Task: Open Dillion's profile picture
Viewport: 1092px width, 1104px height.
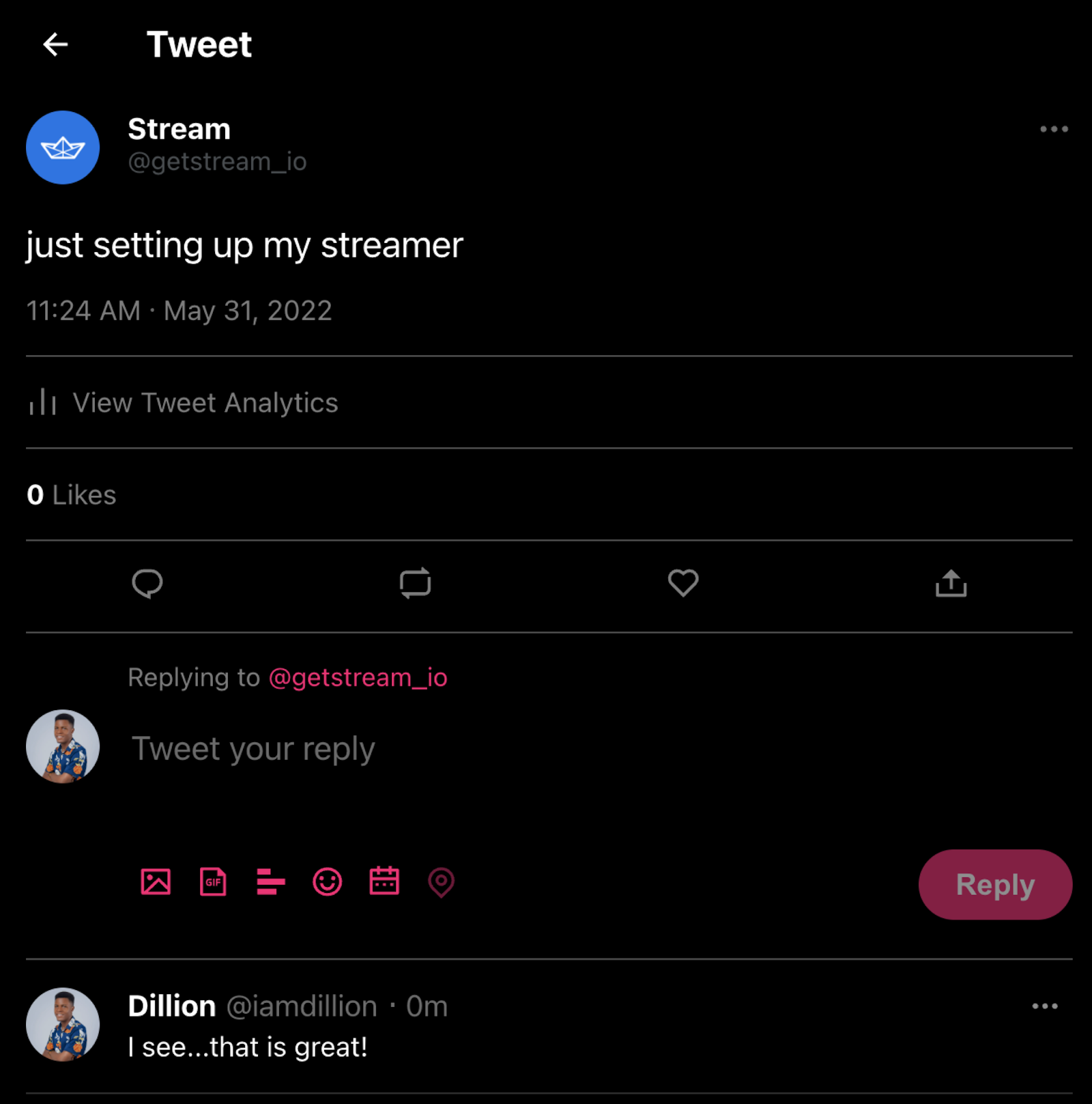Action: coord(63,1024)
